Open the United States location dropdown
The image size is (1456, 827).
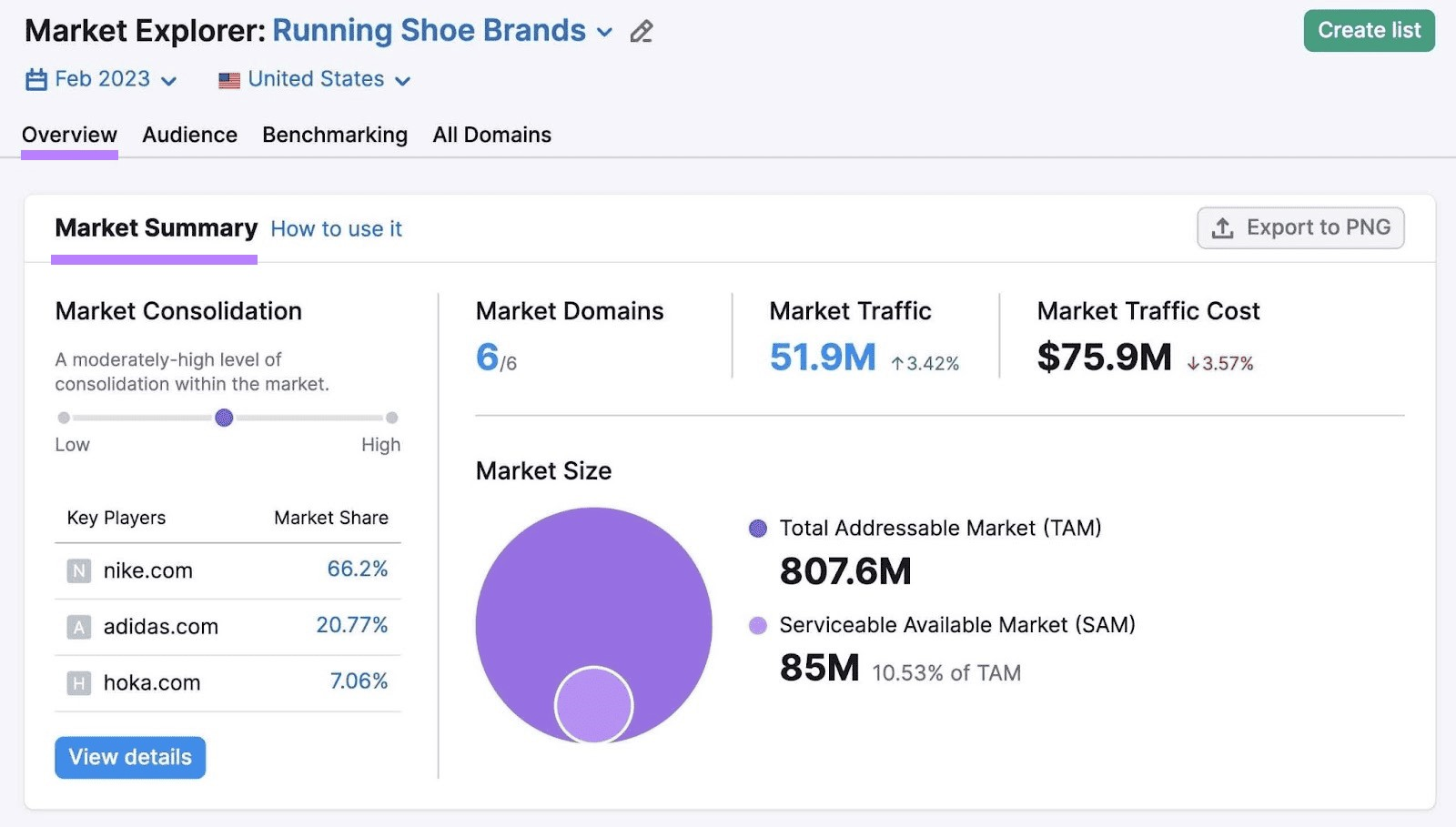point(402,80)
